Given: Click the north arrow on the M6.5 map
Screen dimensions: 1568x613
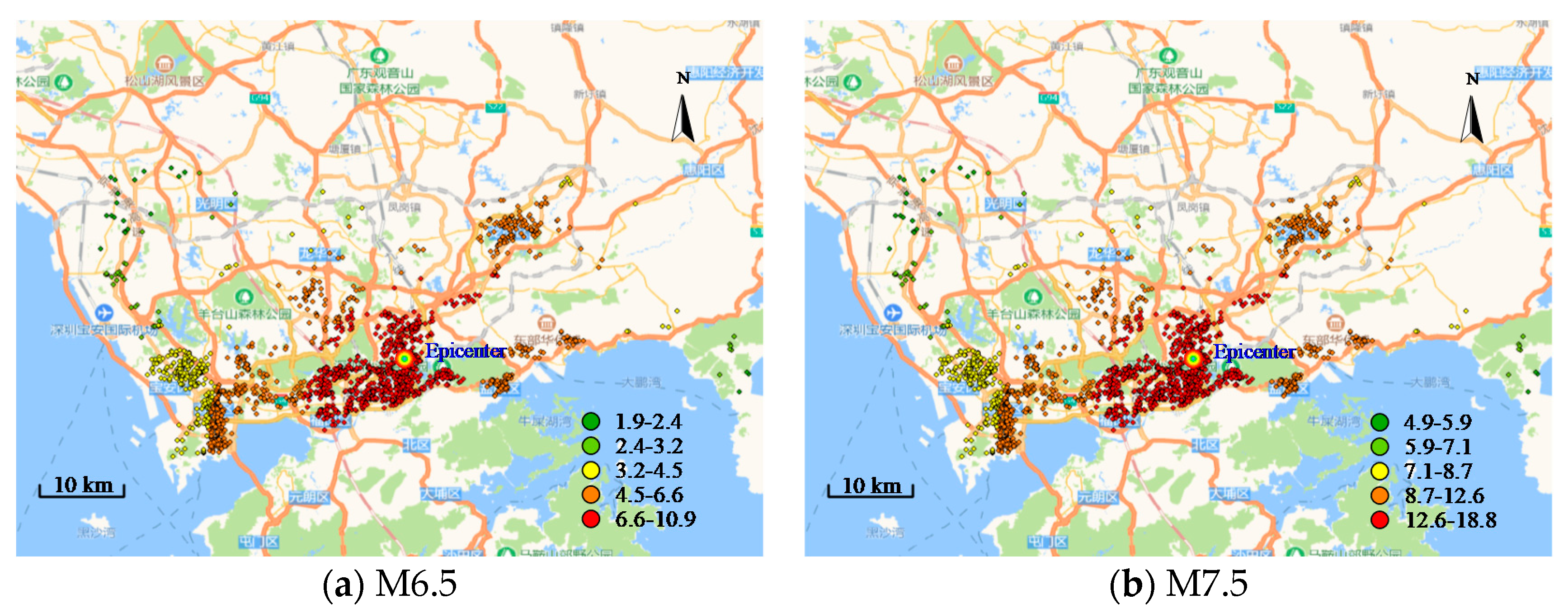Looking at the screenshot, I should coord(683,119).
